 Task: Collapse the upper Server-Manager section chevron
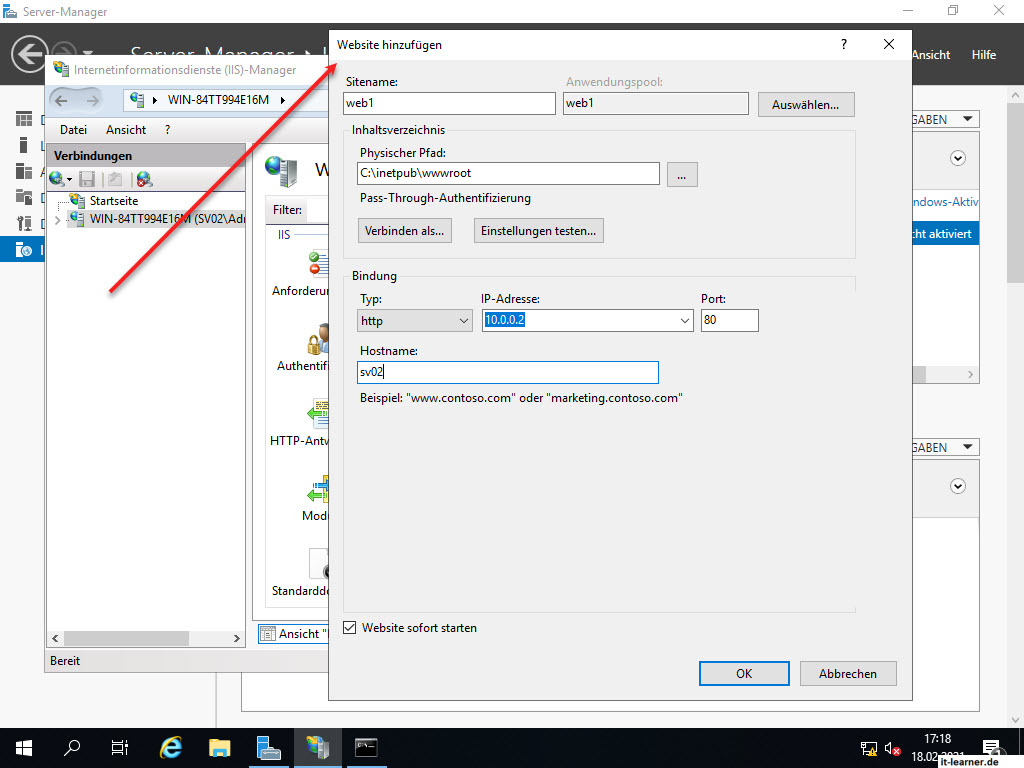click(957, 158)
